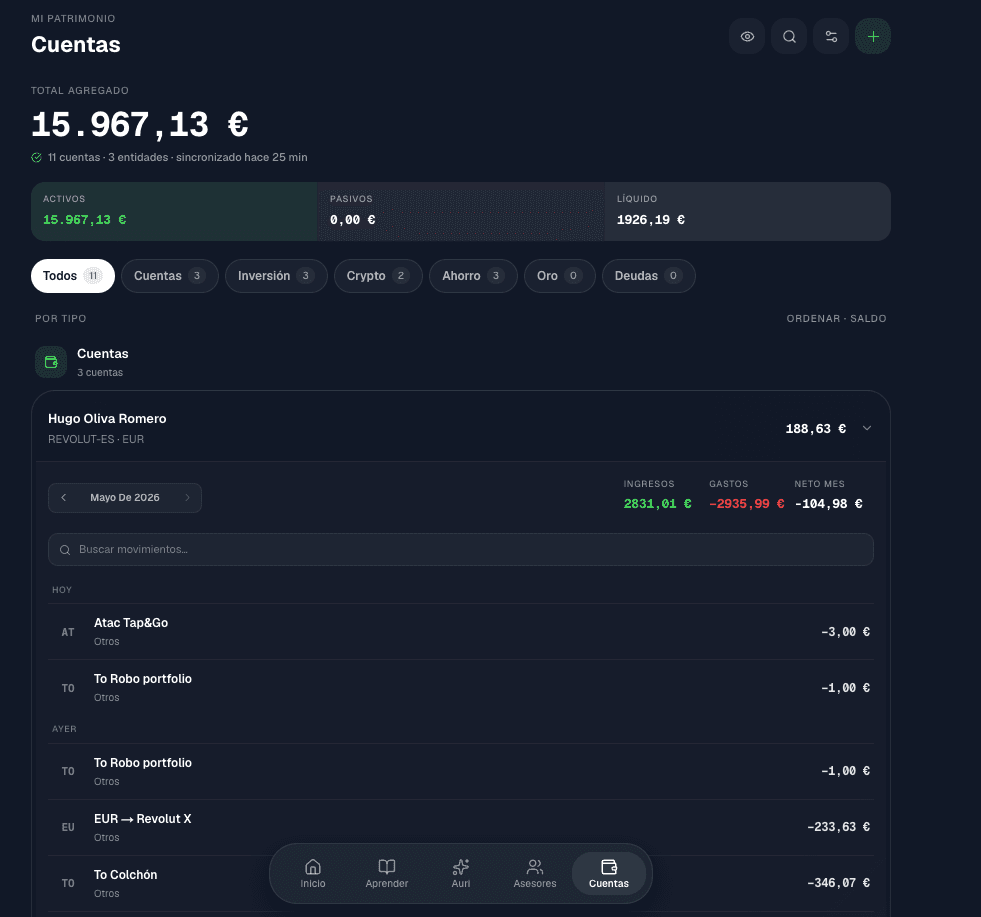Switch to Inversión filter tab

click(276, 276)
